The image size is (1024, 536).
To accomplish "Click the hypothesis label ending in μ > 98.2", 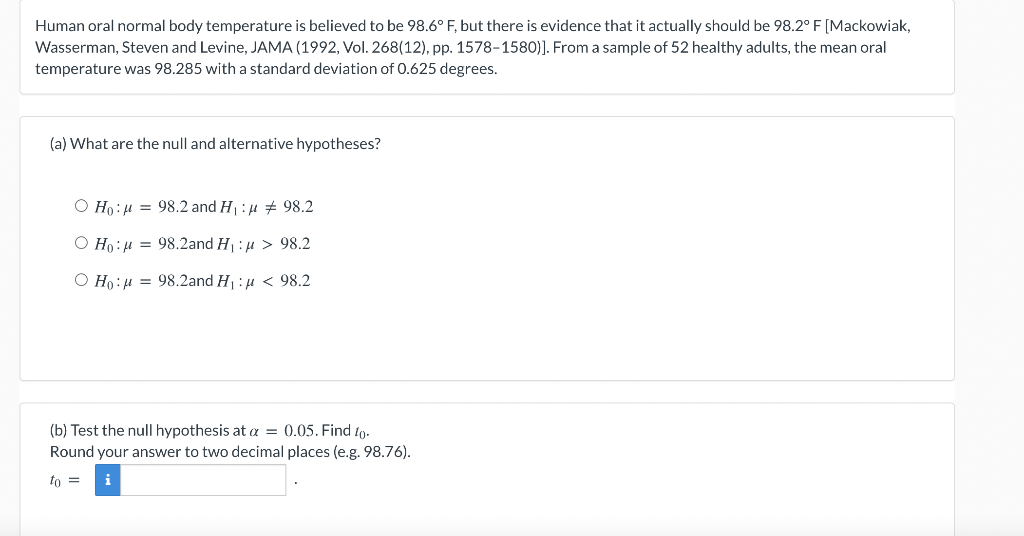I will click(x=202, y=244).
